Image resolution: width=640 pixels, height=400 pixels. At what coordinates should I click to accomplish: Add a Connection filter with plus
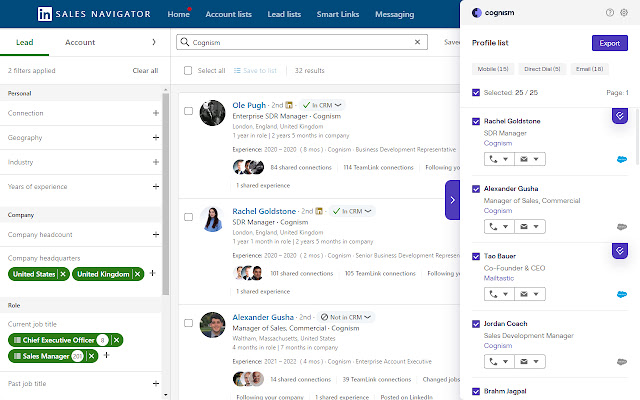[x=156, y=113]
